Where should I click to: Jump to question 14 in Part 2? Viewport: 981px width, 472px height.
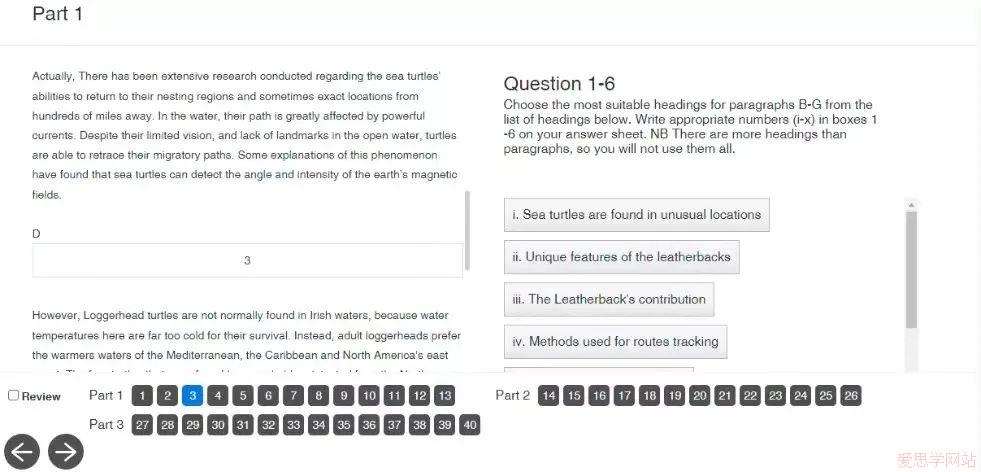pos(549,396)
